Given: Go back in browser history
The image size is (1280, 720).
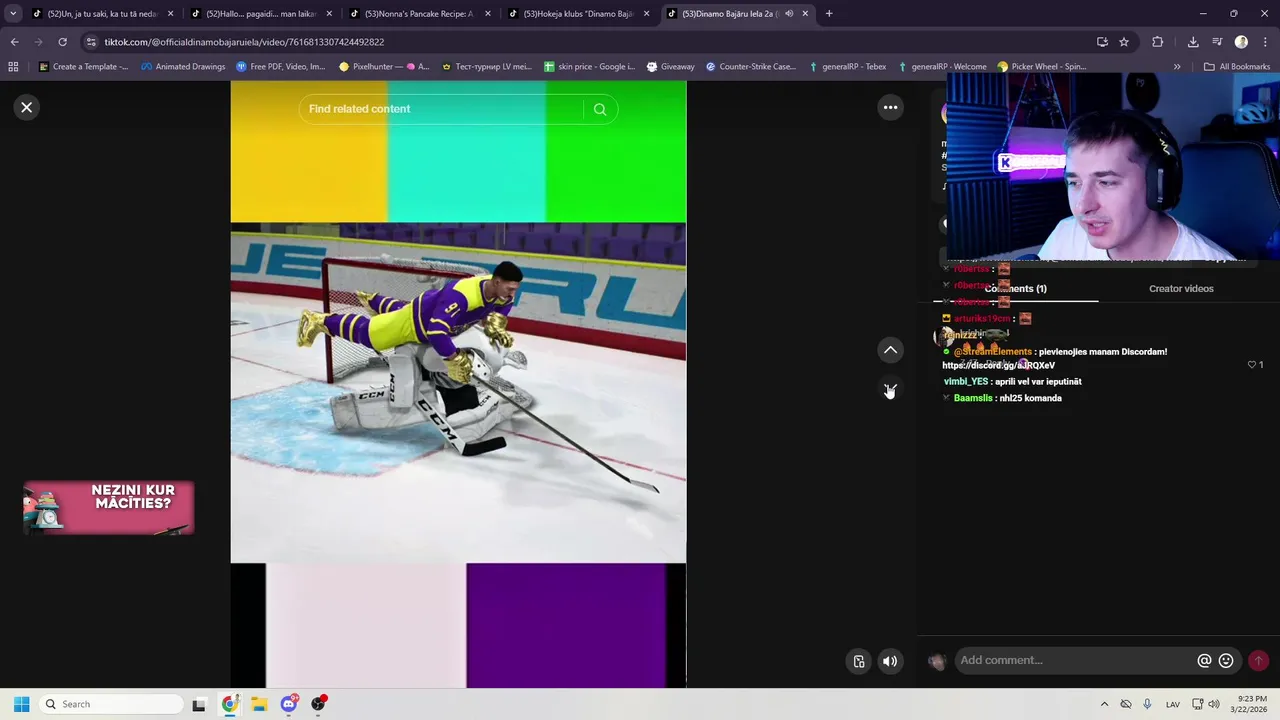Looking at the screenshot, I should click(14, 42).
